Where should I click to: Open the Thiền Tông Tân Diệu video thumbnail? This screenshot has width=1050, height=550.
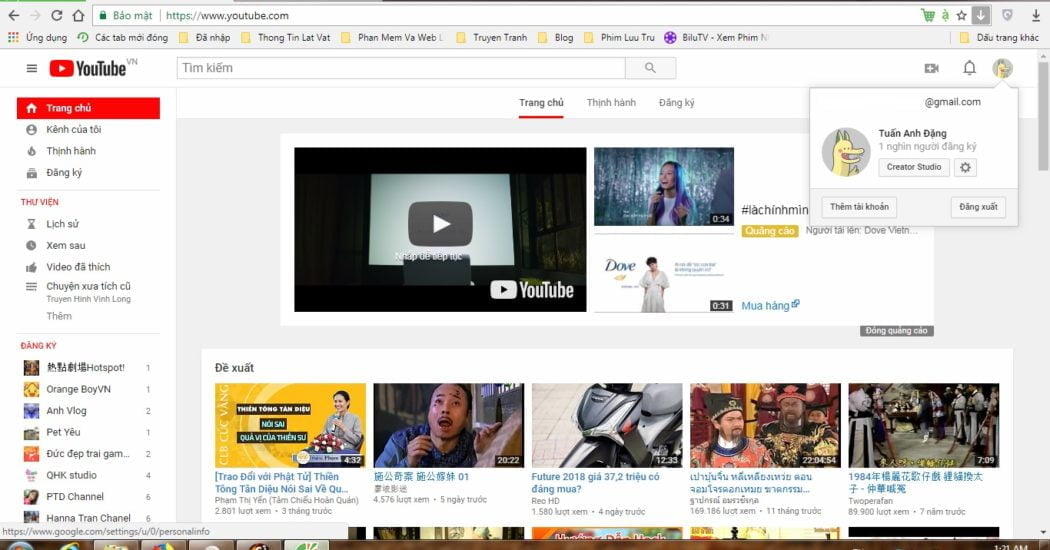coord(290,425)
